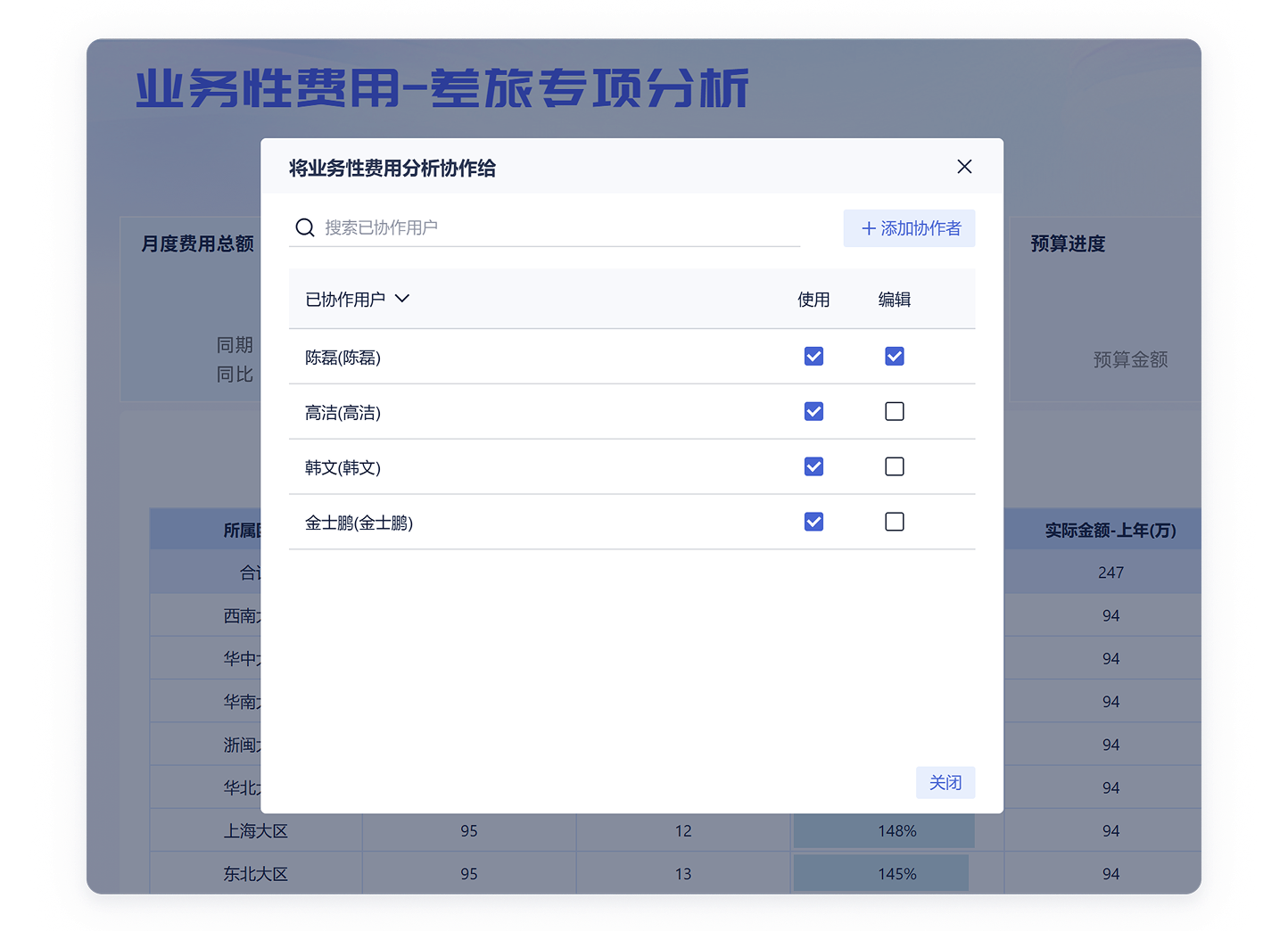
Task: Uncheck 使用 permission for 陈磊
Action: (813, 357)
